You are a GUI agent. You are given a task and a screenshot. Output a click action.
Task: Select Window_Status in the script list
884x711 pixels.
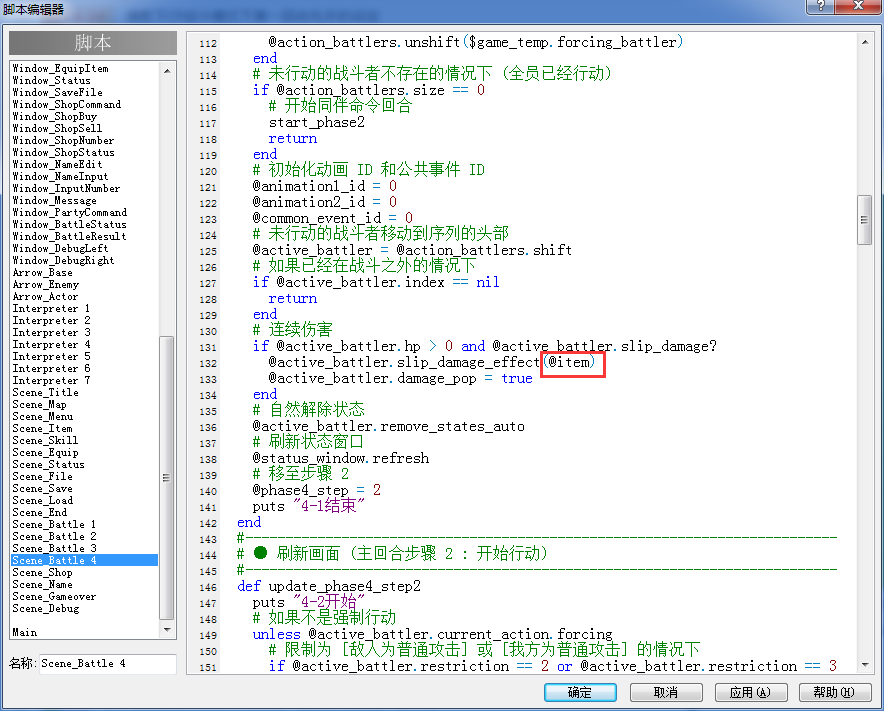(51, 80)
